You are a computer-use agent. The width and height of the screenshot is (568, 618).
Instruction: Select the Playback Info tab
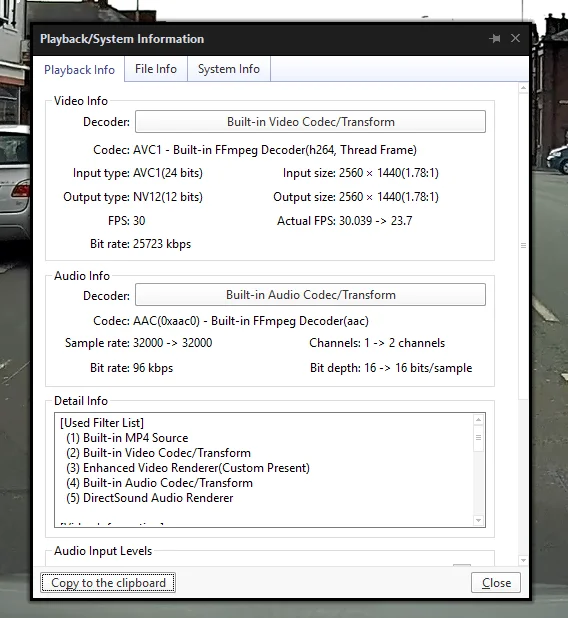click(79, 70)
